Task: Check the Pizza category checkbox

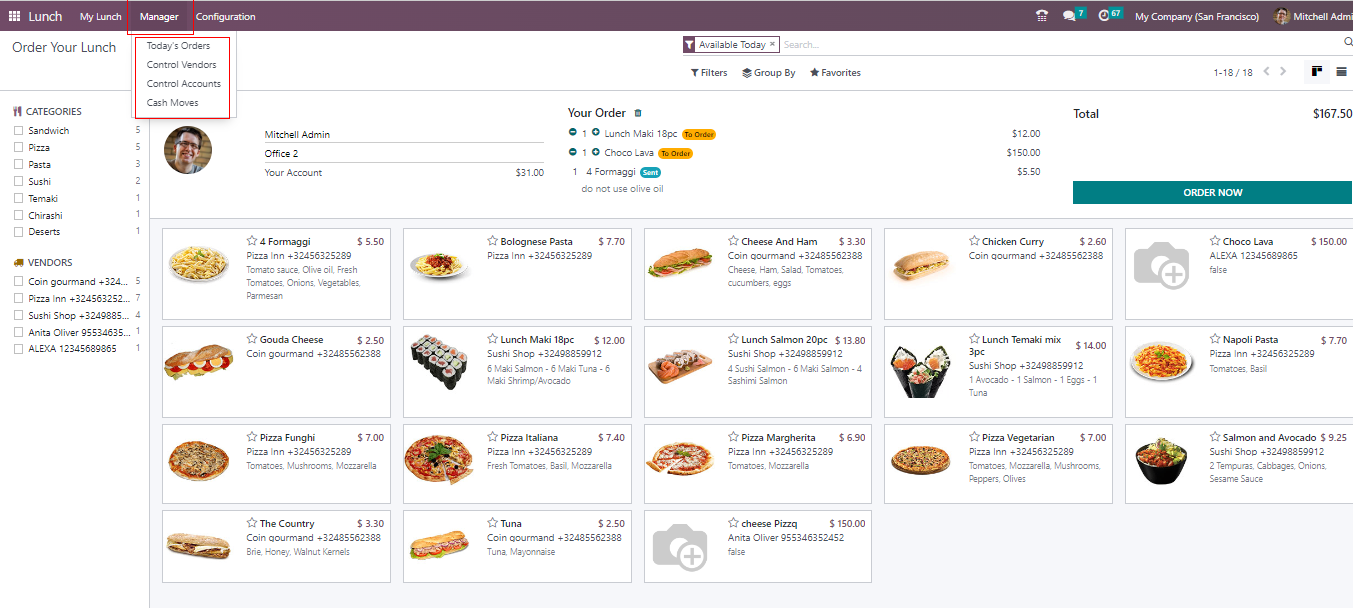Action: [x=18, y=148]
